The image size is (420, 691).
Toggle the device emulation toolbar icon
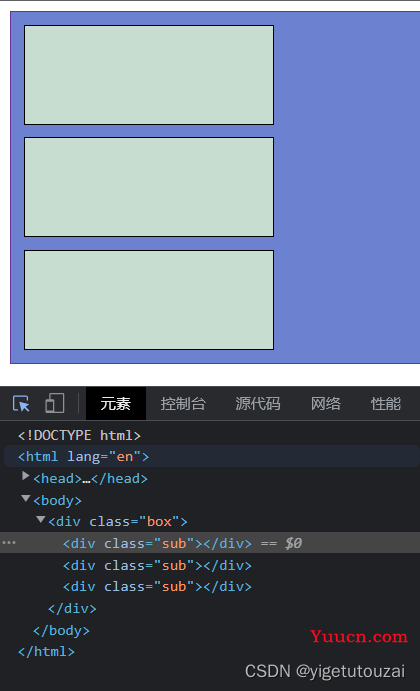(55, 403)
